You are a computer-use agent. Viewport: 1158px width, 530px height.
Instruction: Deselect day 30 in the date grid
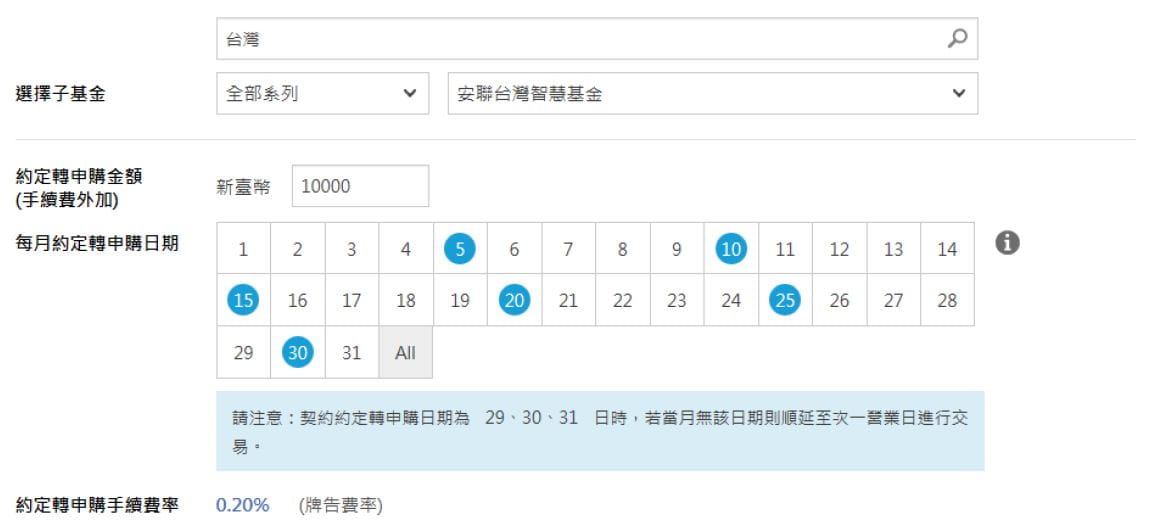[298, 352]
